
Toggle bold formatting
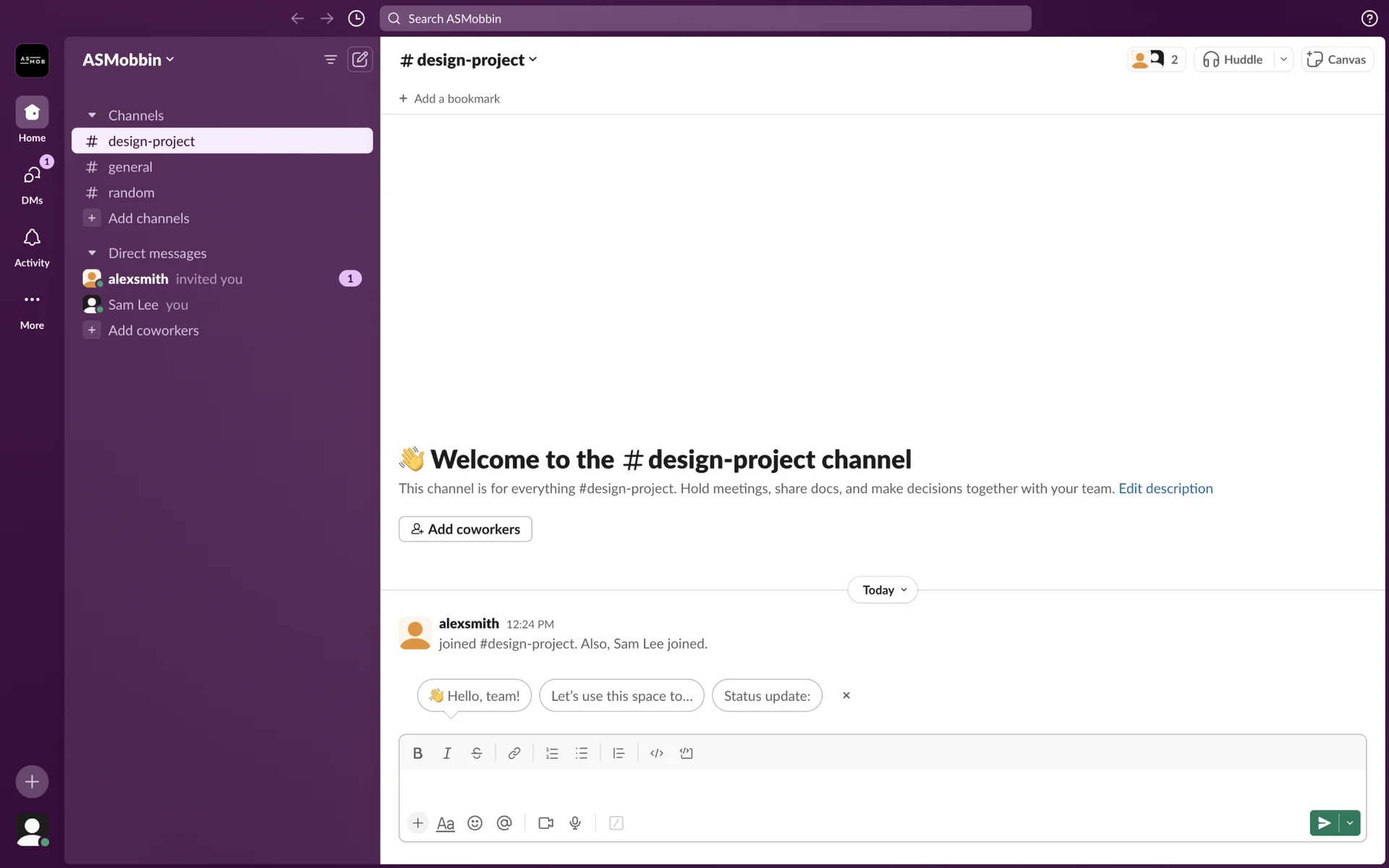[417, 753]
